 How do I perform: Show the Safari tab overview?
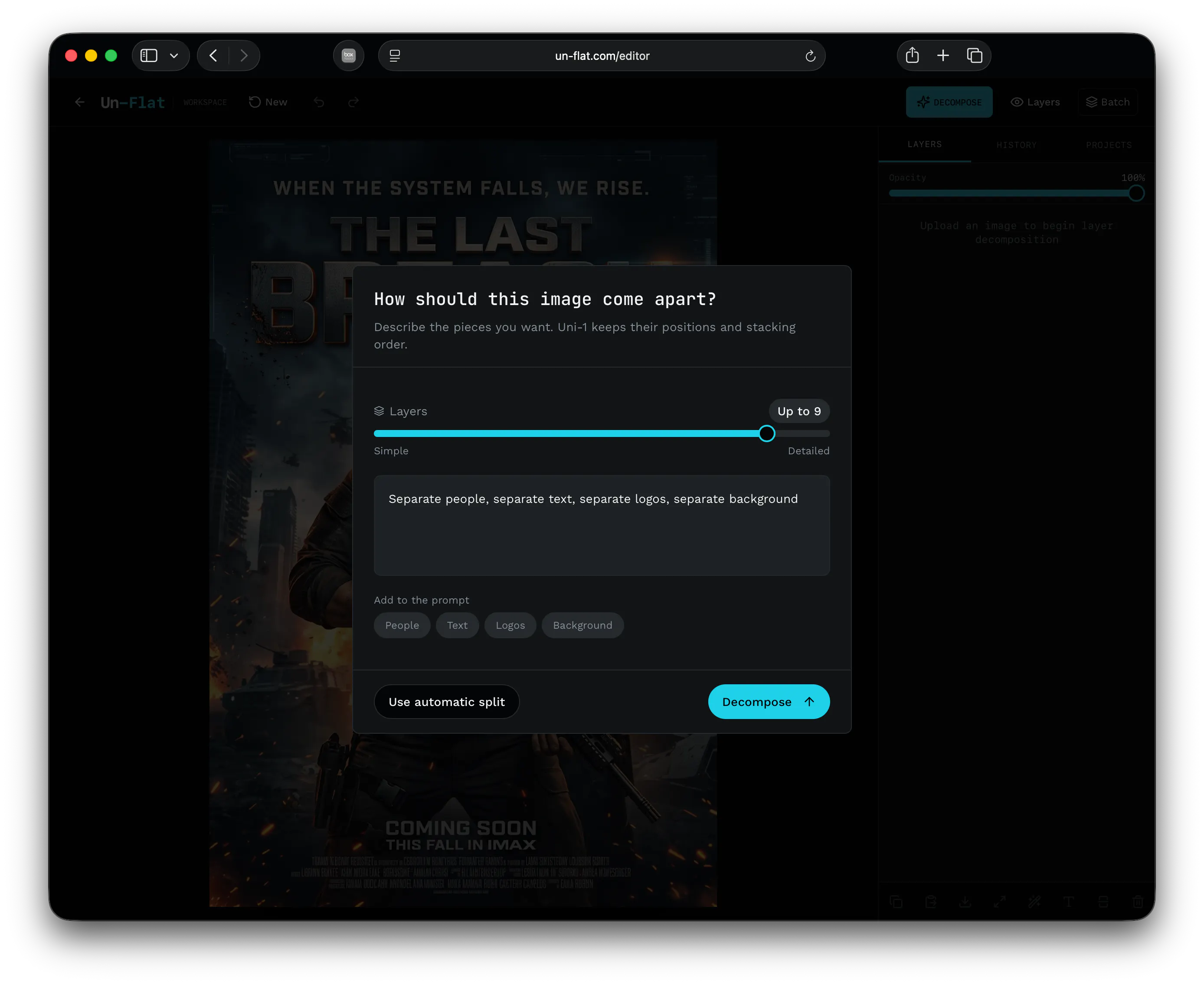click(974, 56)
